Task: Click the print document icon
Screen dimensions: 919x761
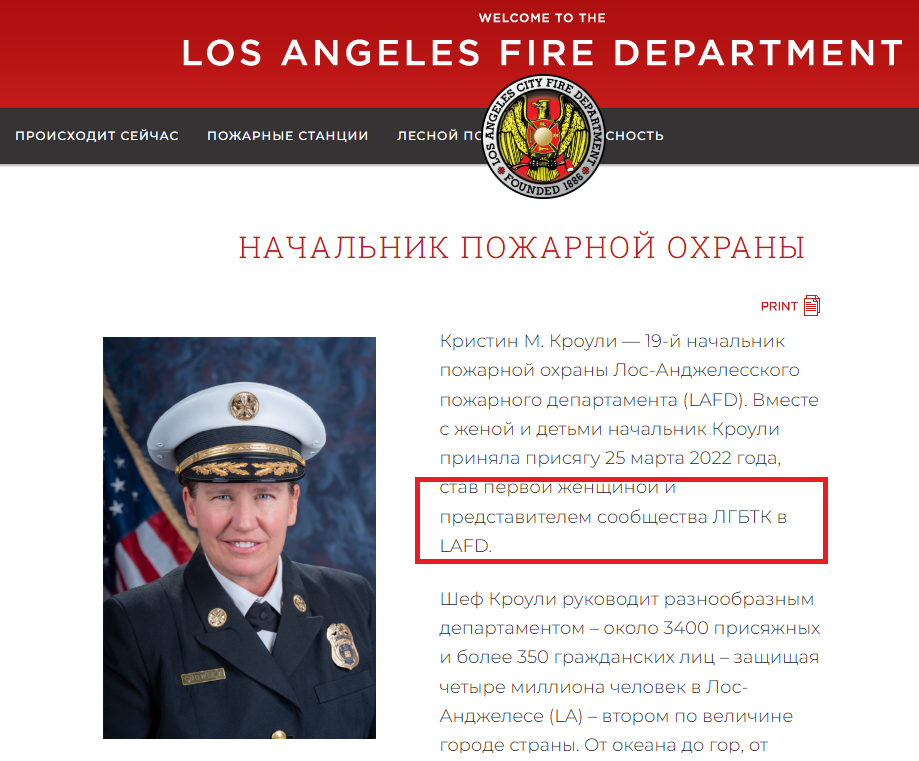Action: click(812, 305)
